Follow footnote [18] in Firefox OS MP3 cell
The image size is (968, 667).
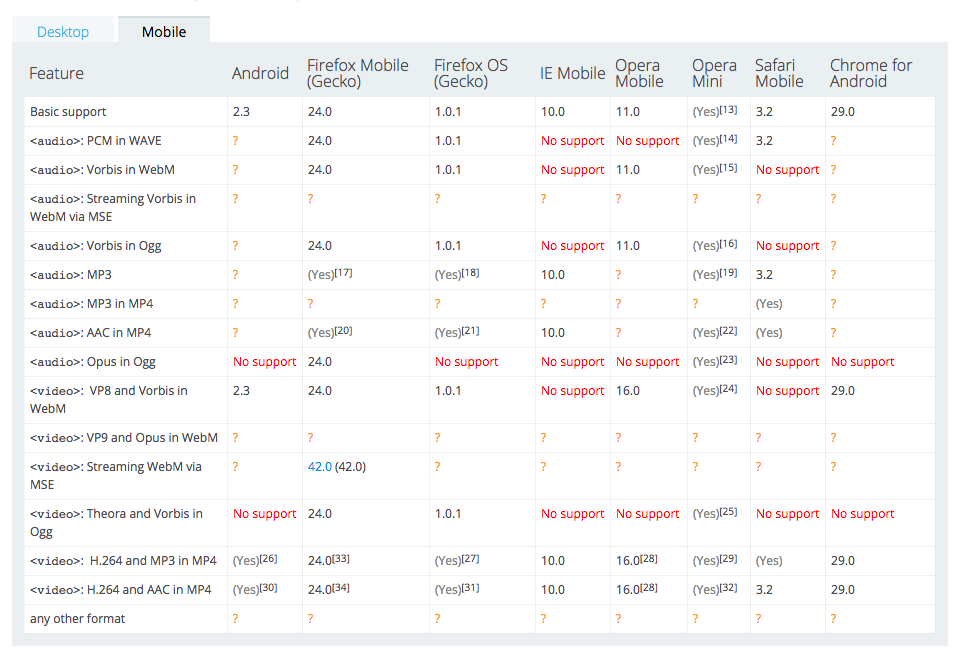pyautogui.click(x=470, y=272)
